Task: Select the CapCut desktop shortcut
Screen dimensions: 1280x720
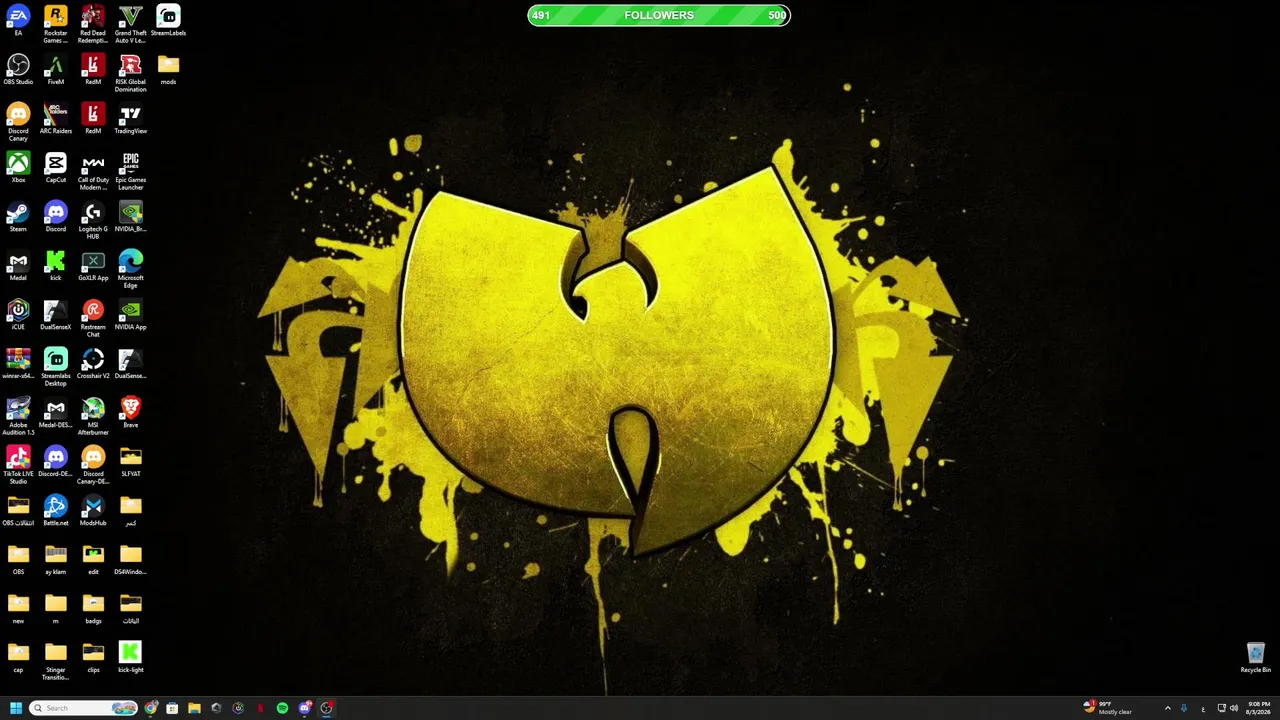Action: click(56, 168)
